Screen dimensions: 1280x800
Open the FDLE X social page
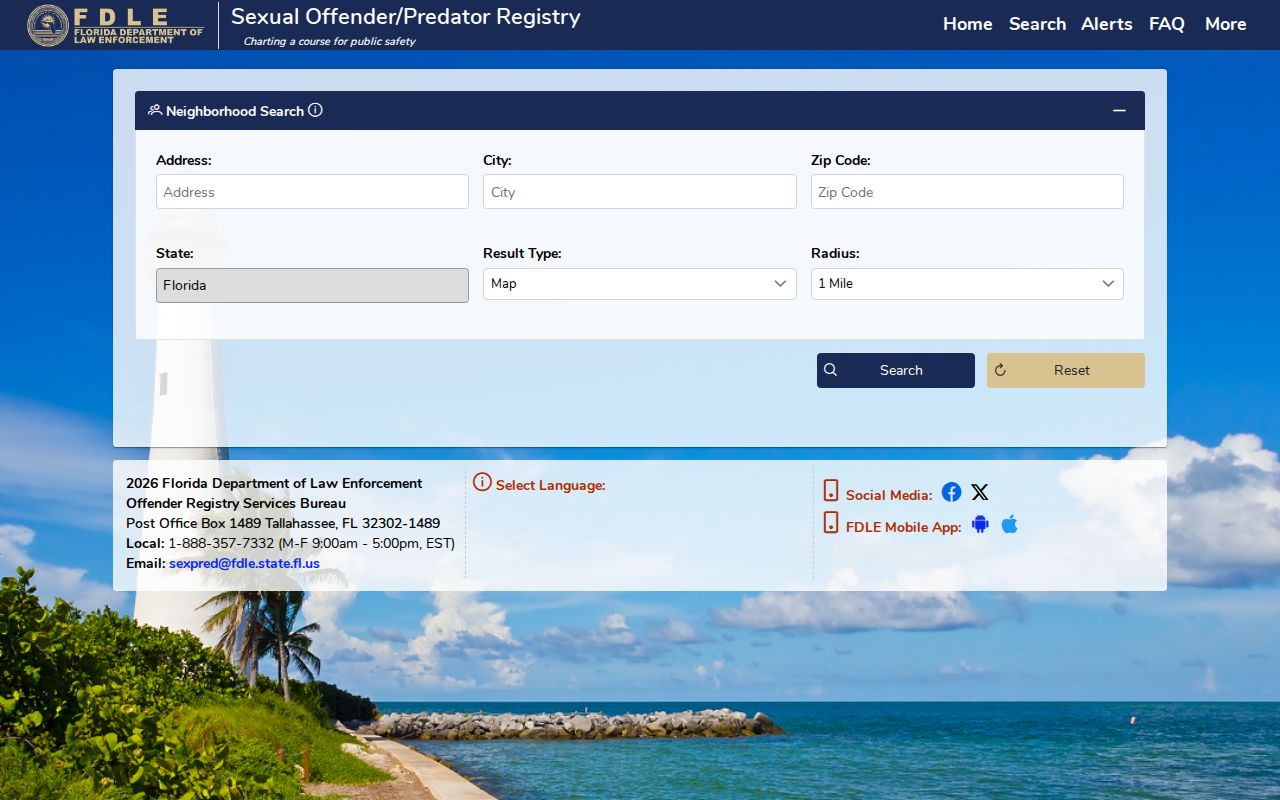click(x=980, y=492)
